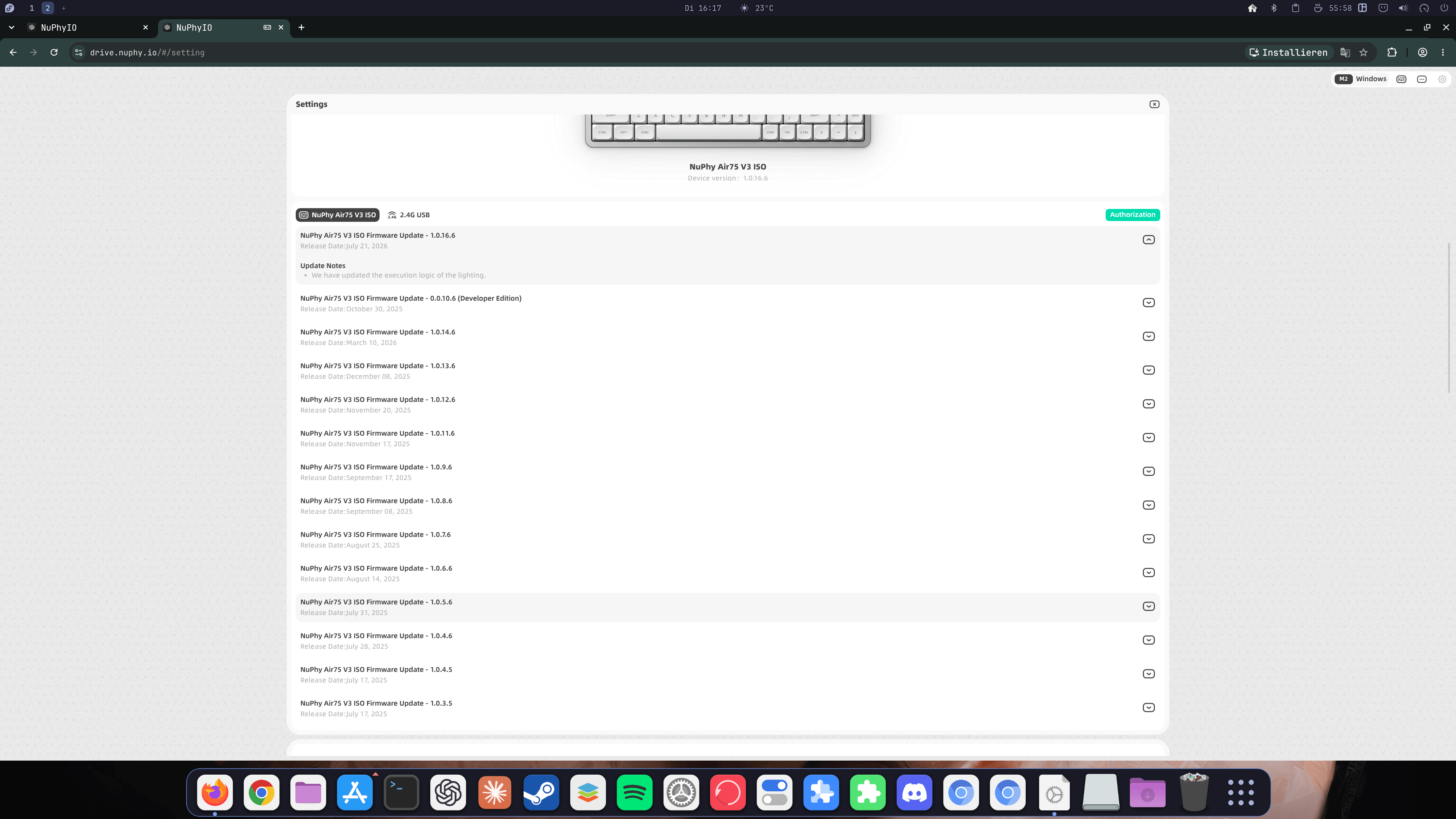1456x819 pixels.
Task: Click "Release Date:October 30, 2025" text
Action: click(x=351, y=309)
